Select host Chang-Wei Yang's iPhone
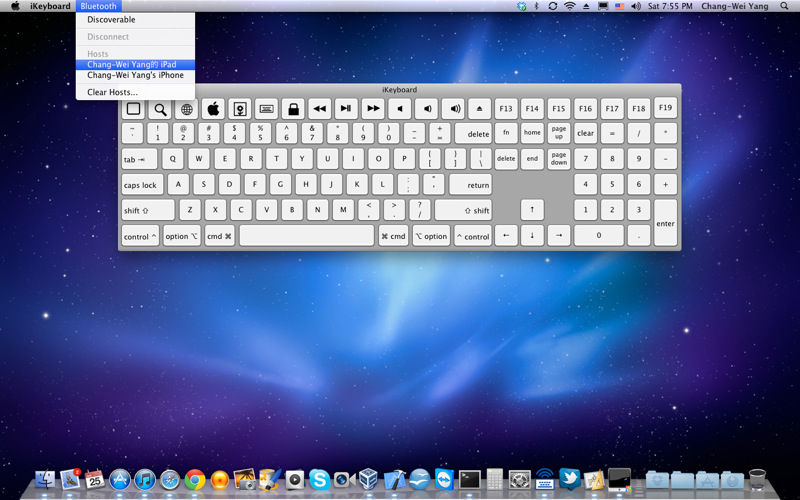Image resolution: width=800 pixels, height=500 pixels. point(135,75)
